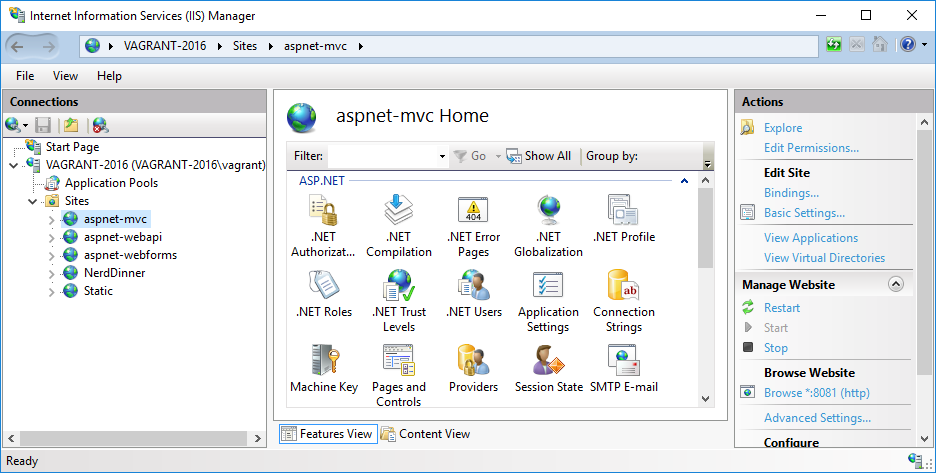The image size is (936, 473).
Task: Browse *:8081 (http) link
Action: click(x=817, y=392)
